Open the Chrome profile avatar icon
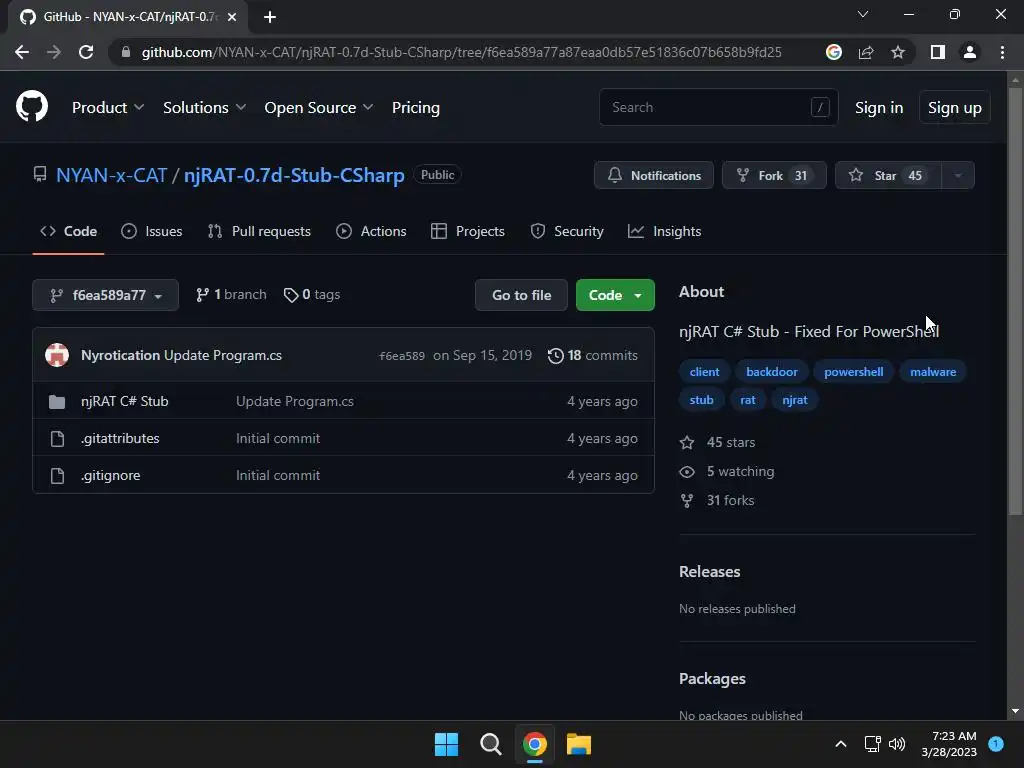This screenshot has height=768, width=1024. pos(970,52)
